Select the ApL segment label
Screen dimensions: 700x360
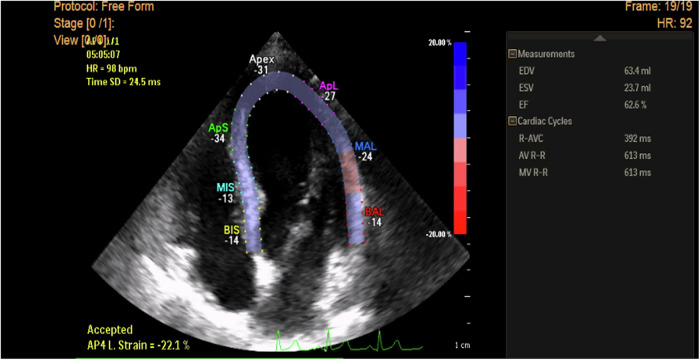[329, 86]
